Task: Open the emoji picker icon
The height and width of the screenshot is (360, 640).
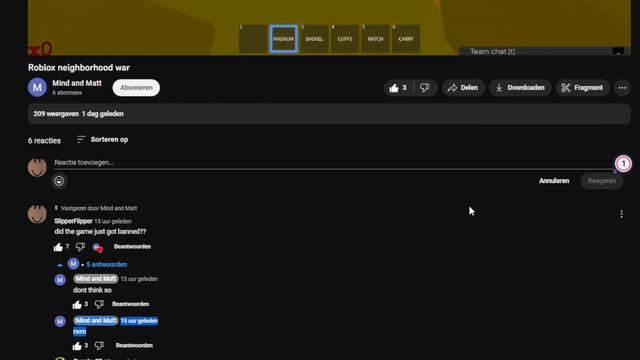Action: click(59, 181)
